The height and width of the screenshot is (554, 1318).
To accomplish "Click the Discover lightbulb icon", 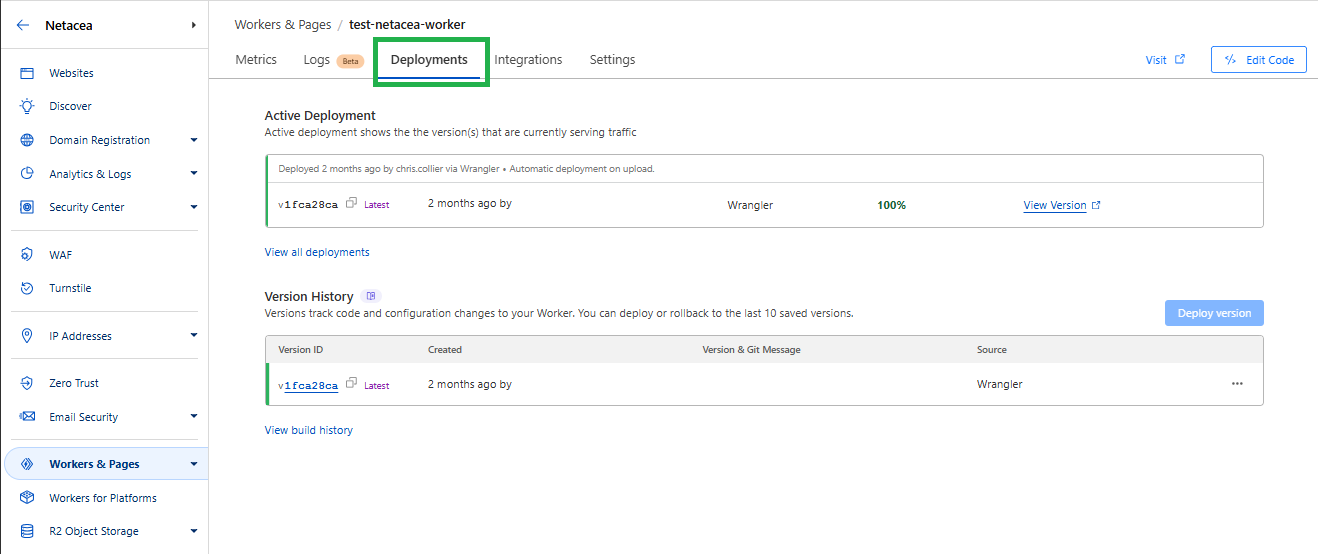I will tap(27, 106).
